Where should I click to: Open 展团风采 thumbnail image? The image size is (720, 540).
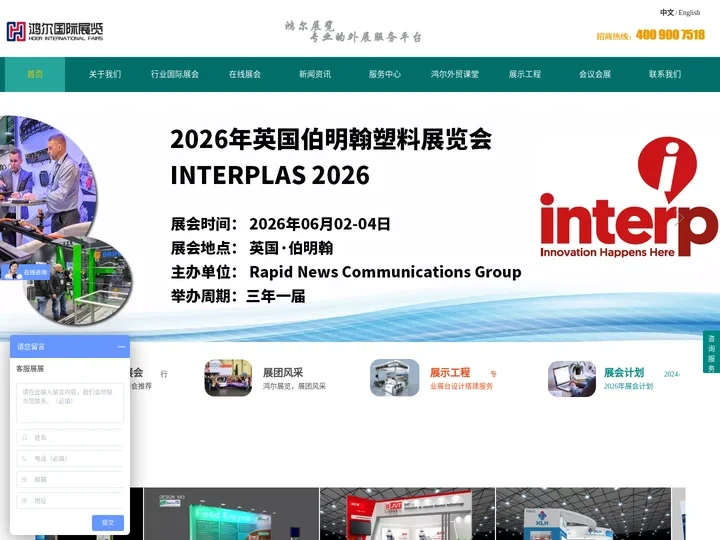pyautogui.click(x=228, y=378)
